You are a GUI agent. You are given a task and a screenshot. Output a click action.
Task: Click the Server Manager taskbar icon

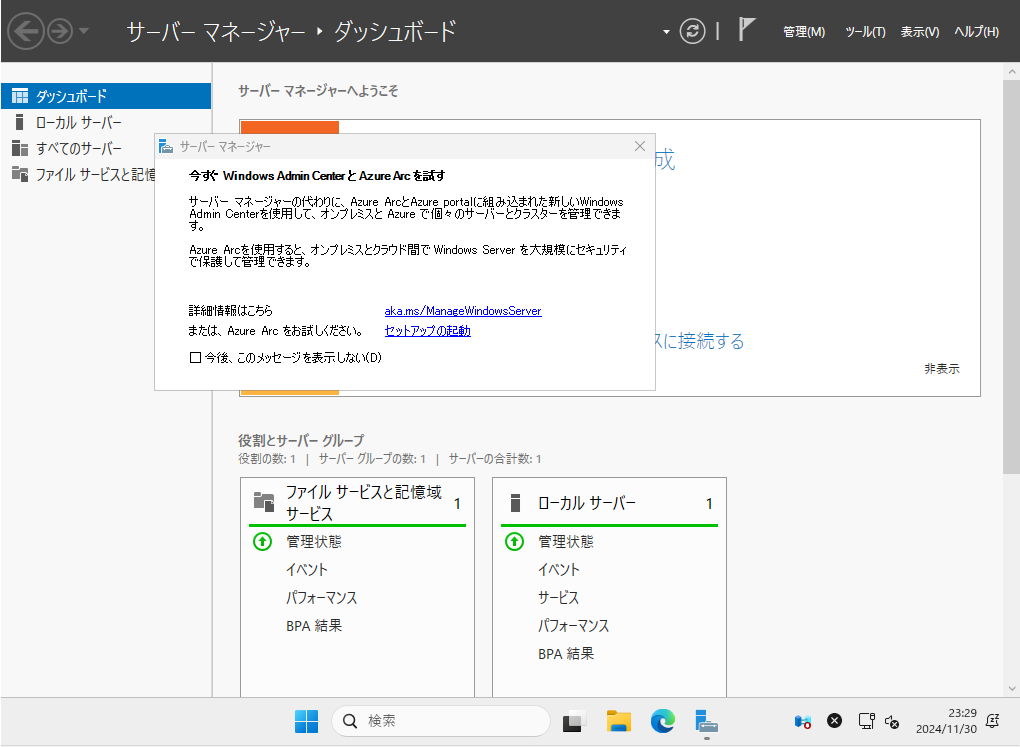click(x=706, y=721)
